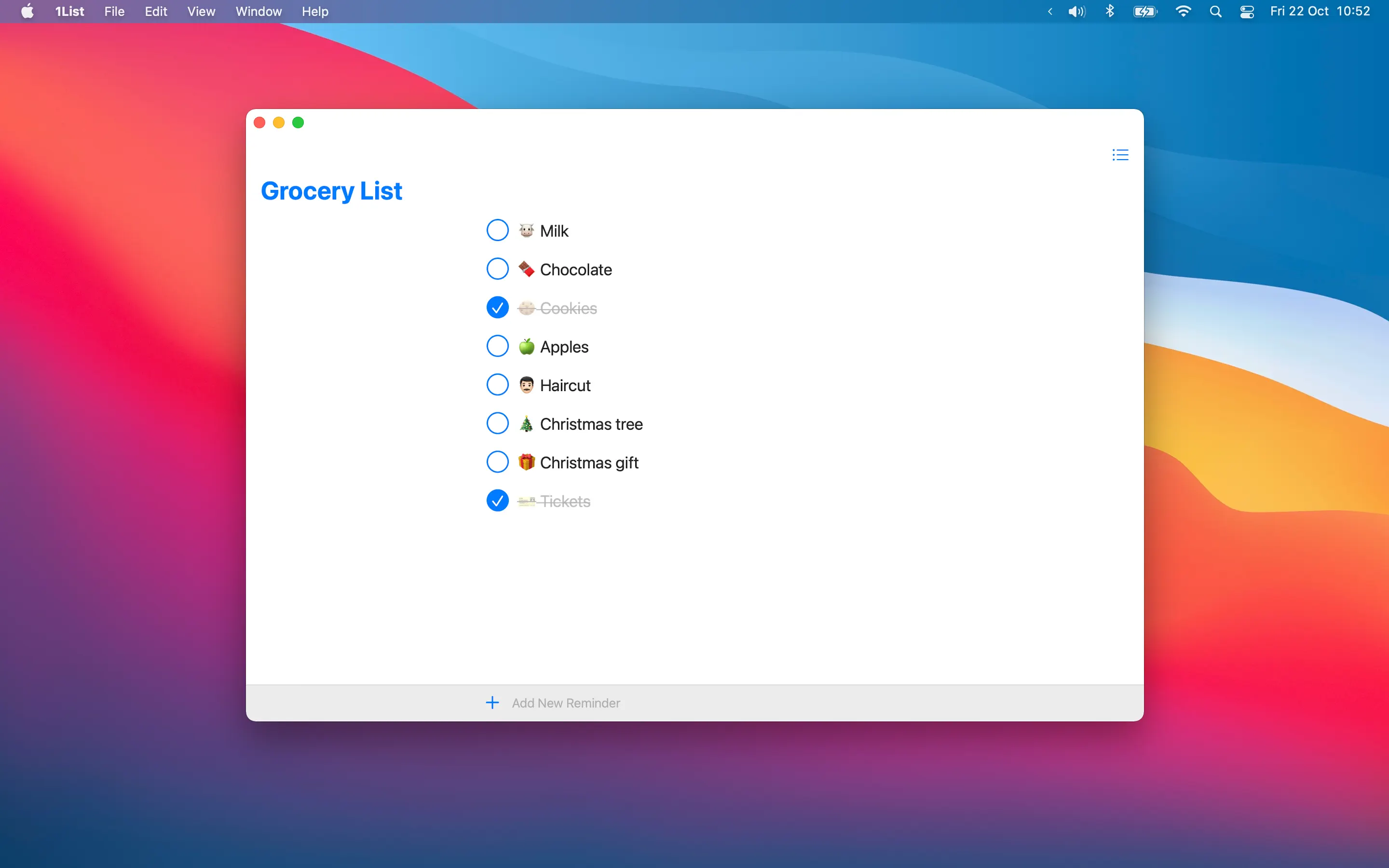This screenshot has height=868, width=1389.
Task: Open the View menu
Action: 201,12
